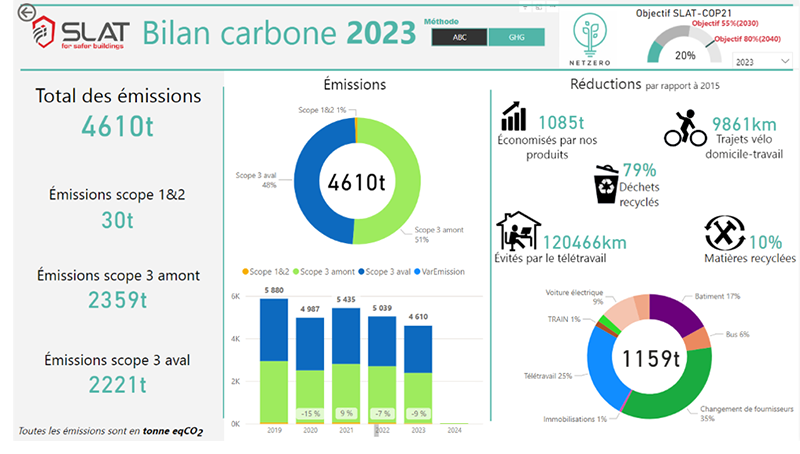800x454 pixels.
Task: Click the bar chart savings icon
Action: [x=515, y=116]
